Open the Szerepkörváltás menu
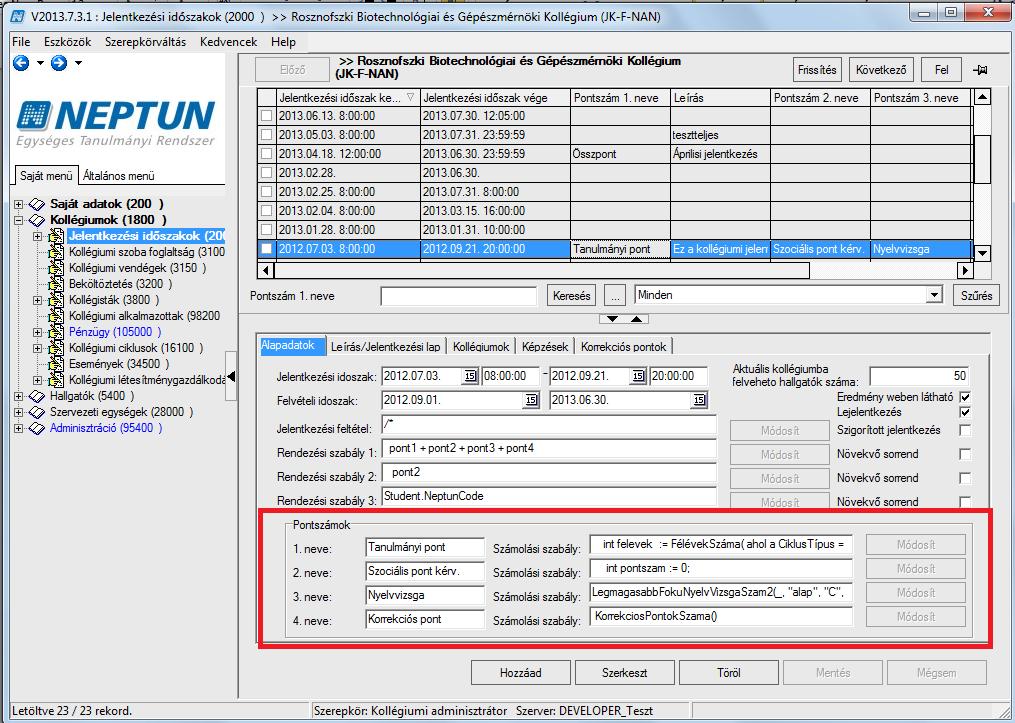 146,42
